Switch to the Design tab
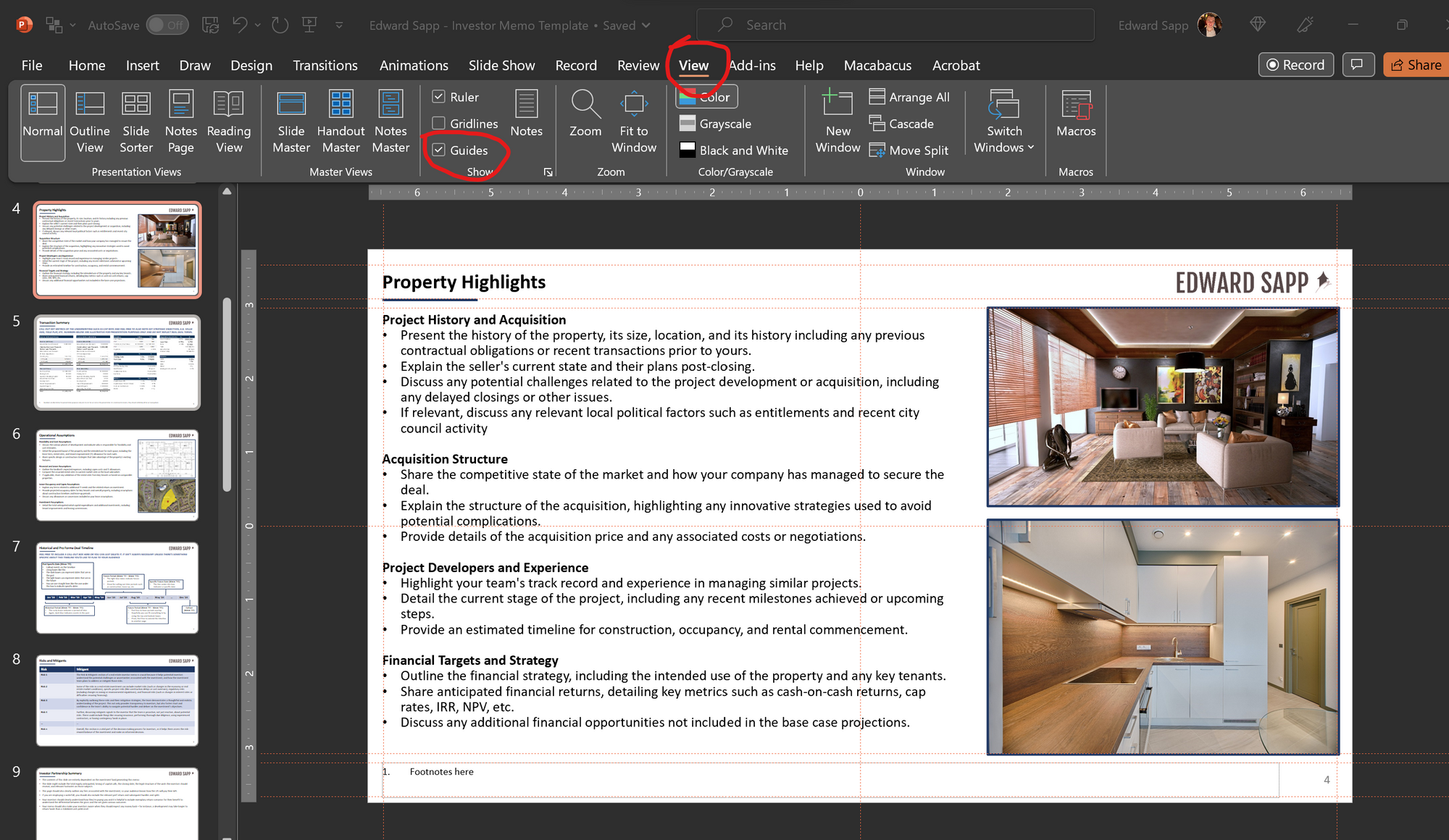Image resolution: width=1449 pixels, height=840 pixels. (x=251, y=65)
